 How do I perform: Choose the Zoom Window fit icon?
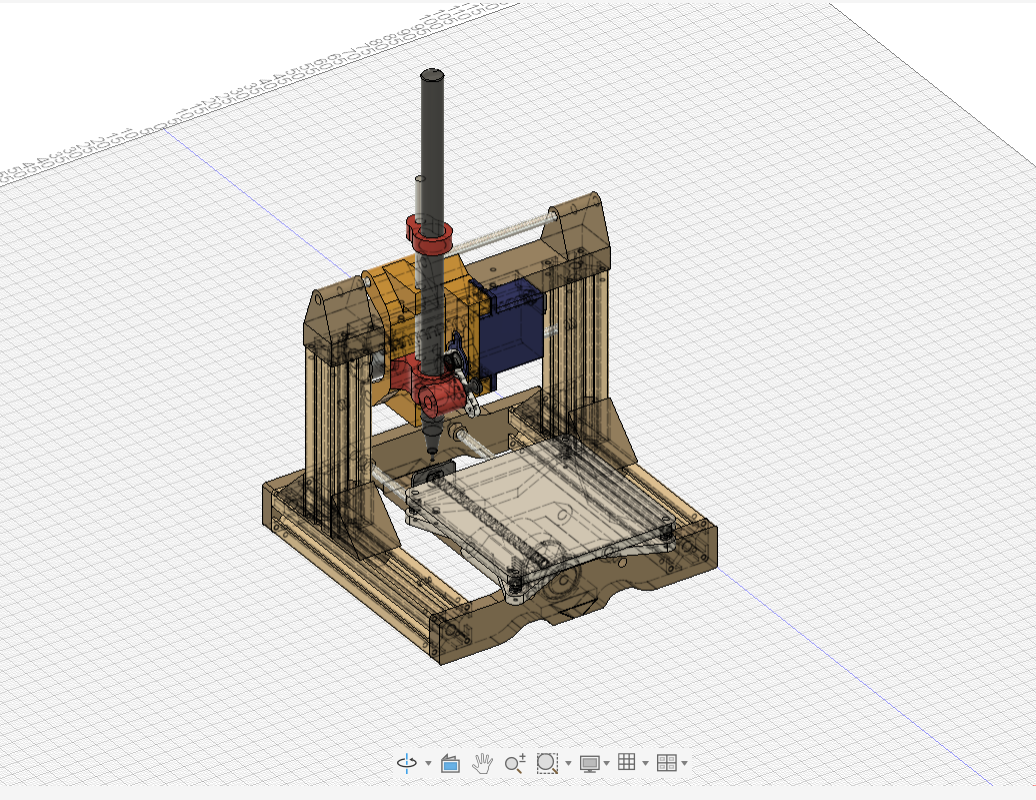click(x=546, y=763)
